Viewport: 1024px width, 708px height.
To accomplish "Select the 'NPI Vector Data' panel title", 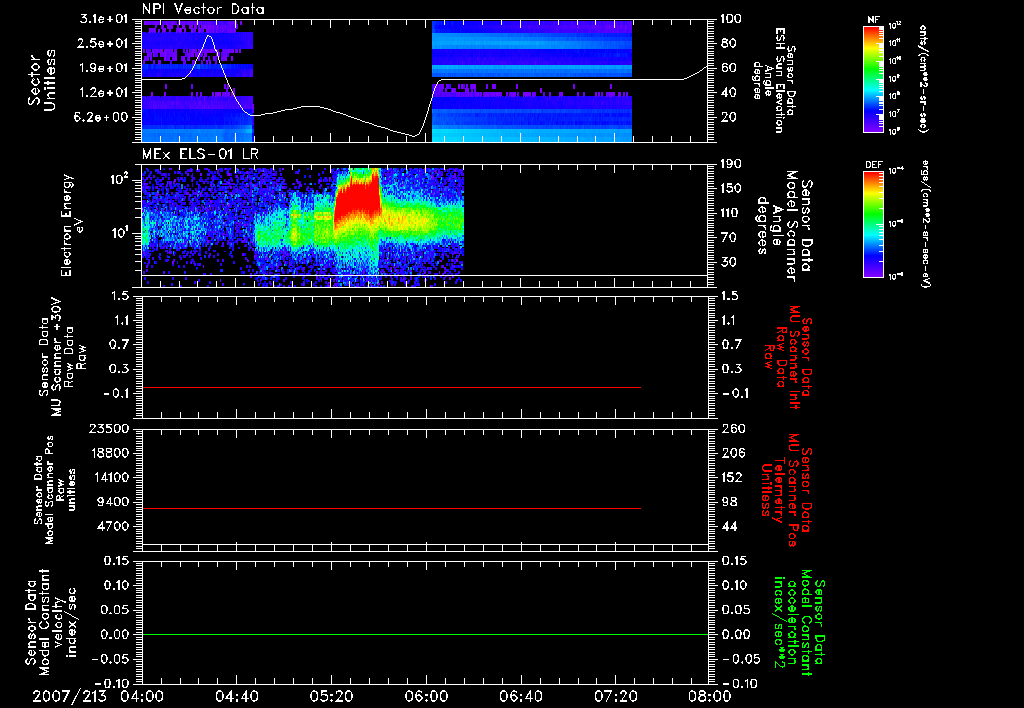I will tap(203, 9).
